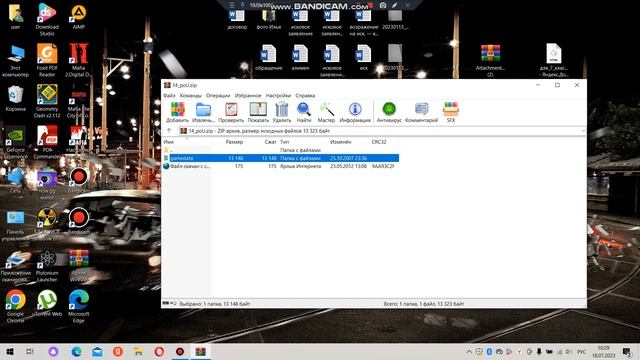
Task: Select the Корзина recycle bin icon
Action: (16, 99)
